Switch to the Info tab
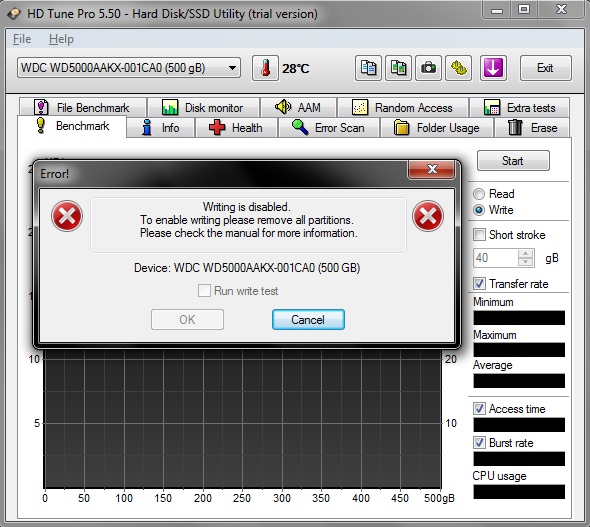This screenshot has width=590, height=527. [161, 128]
